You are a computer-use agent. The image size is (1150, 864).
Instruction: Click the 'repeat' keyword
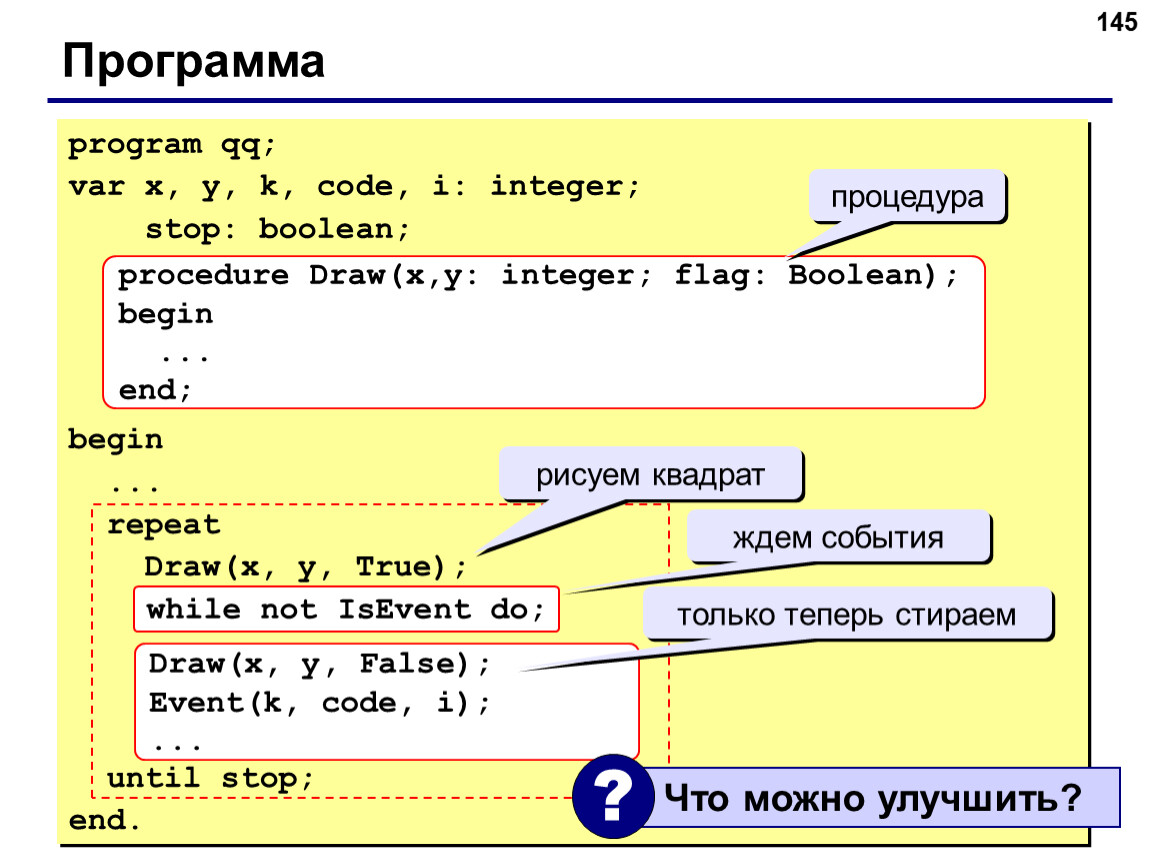(164, 526)
